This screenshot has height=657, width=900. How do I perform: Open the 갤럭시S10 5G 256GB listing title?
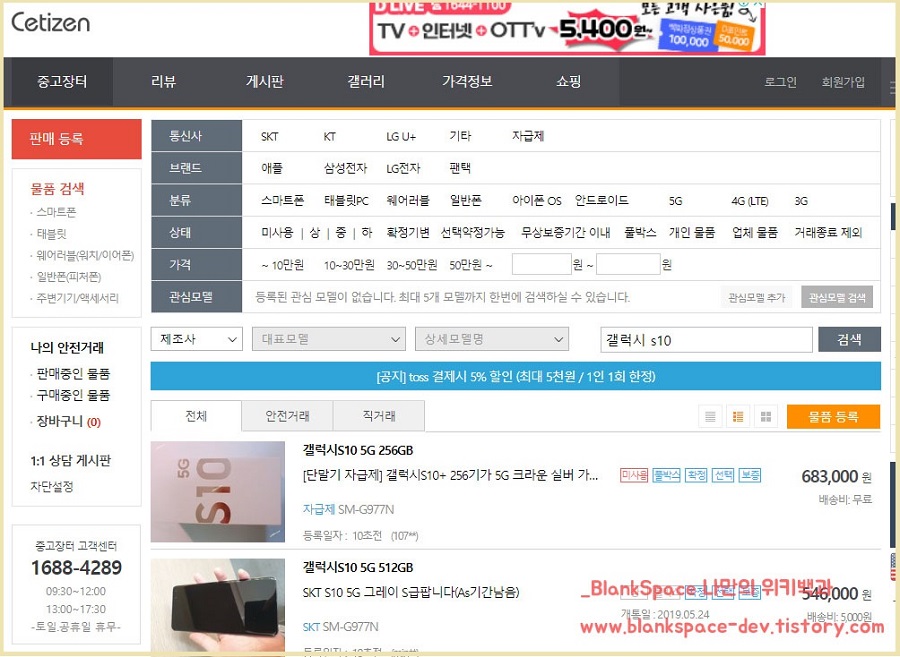point(358,450)
